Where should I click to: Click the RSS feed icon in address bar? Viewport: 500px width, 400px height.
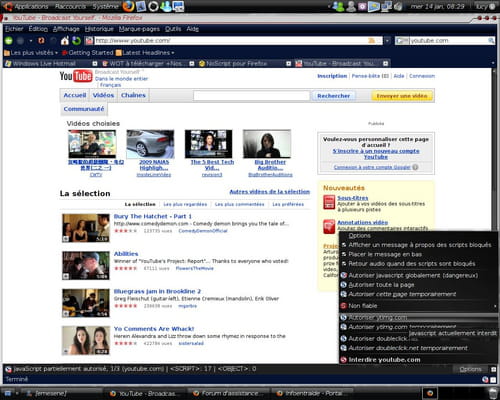[x=371, y=41]
